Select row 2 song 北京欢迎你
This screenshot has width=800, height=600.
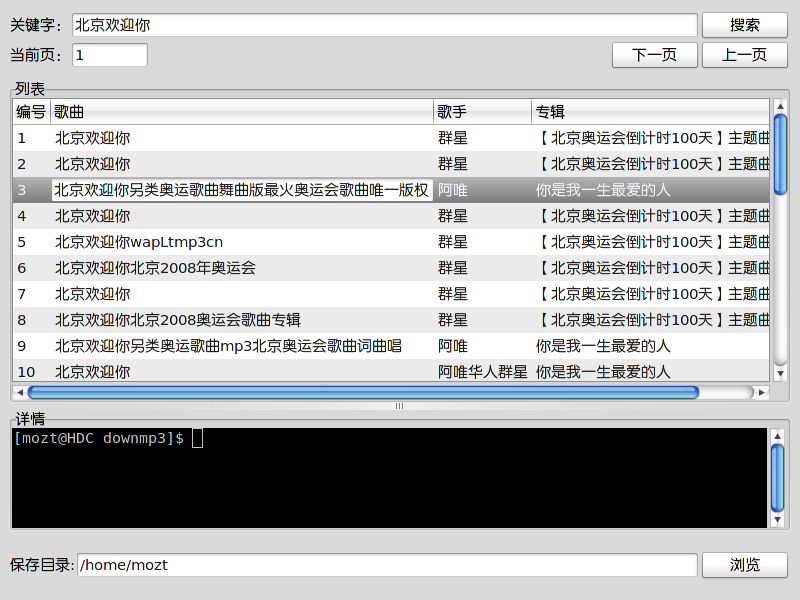click(92, 164)
